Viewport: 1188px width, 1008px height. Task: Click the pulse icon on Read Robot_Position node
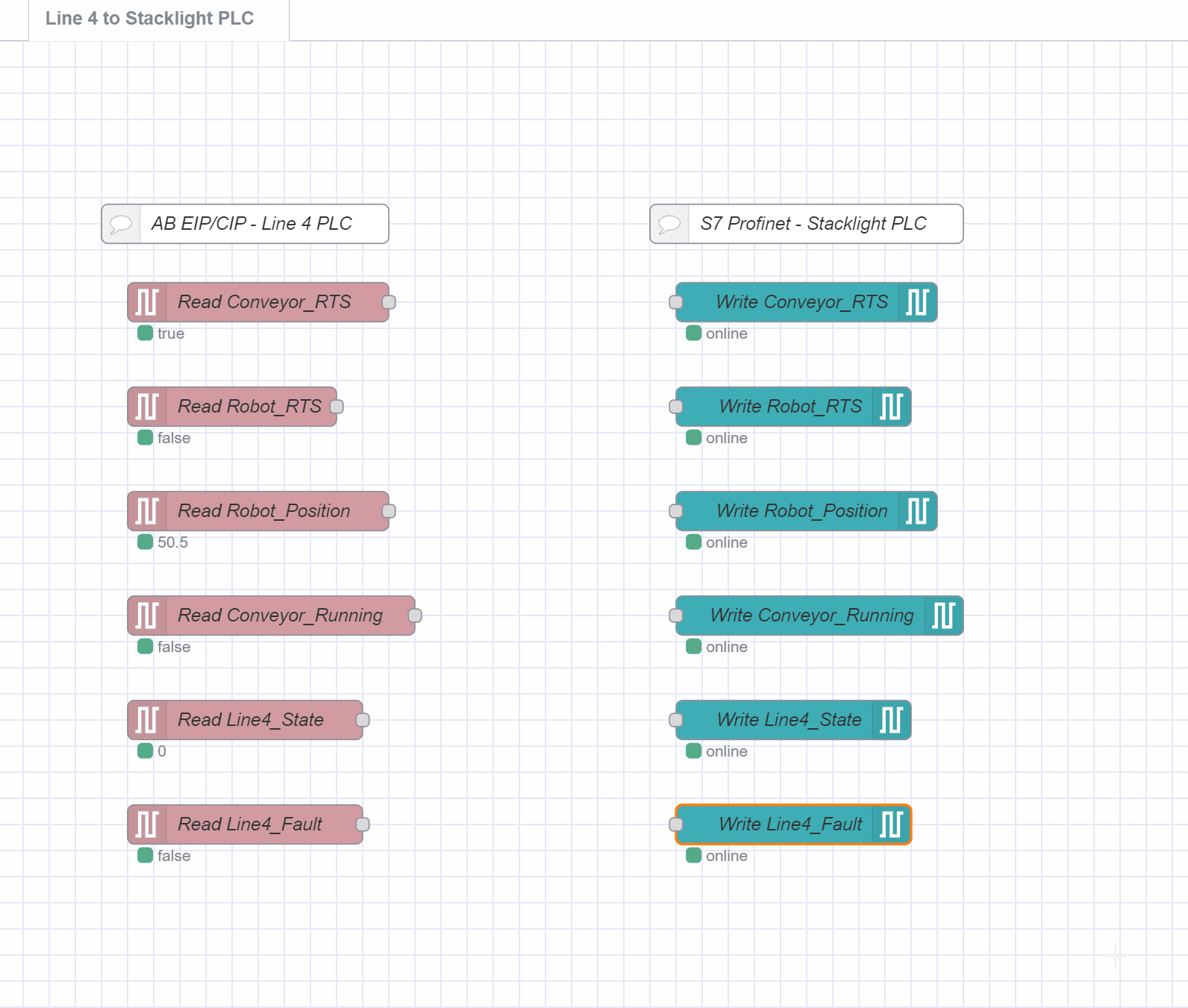point(148,511)
